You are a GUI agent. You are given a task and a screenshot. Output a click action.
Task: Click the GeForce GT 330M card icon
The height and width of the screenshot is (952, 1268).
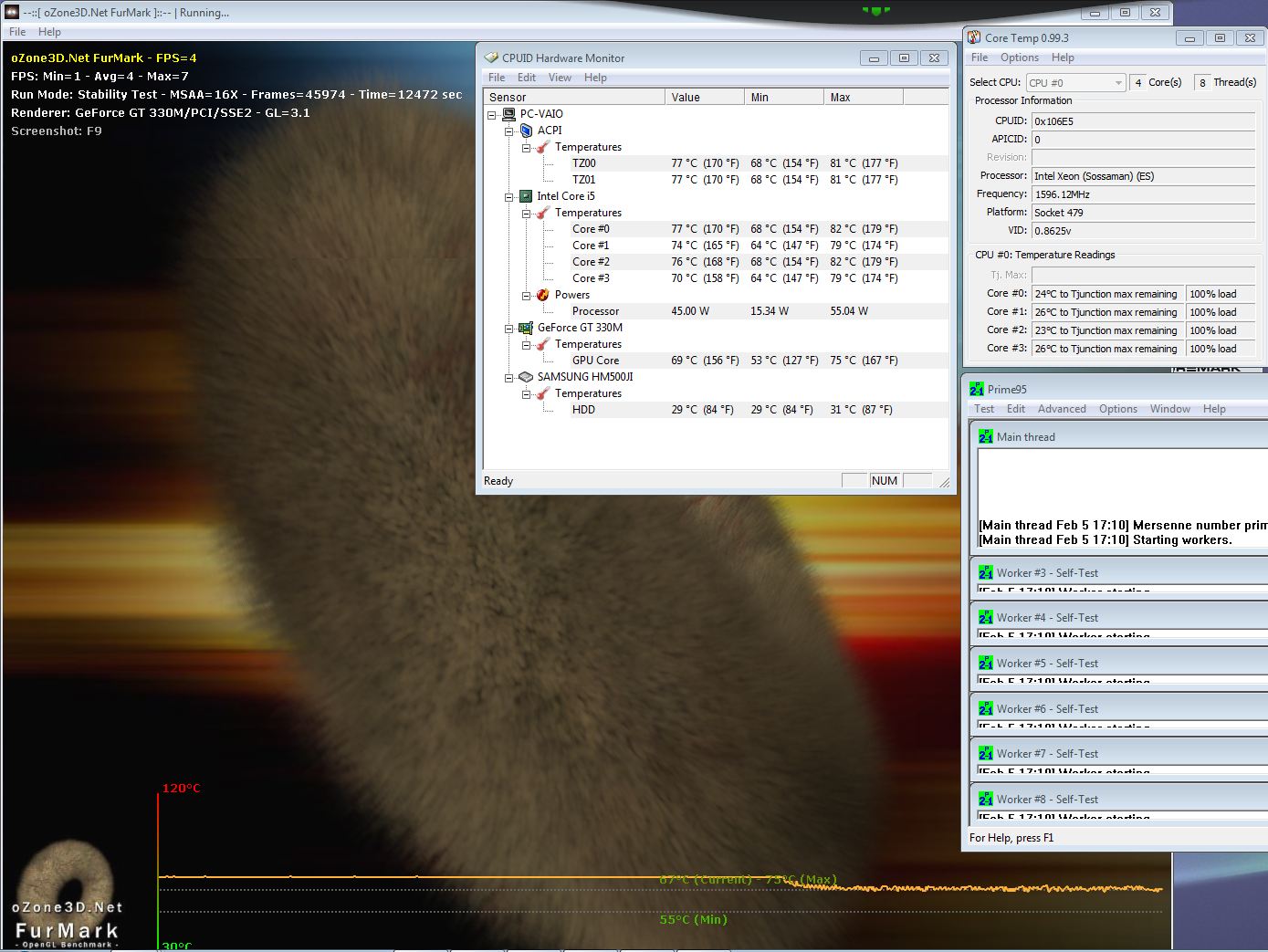526,328
